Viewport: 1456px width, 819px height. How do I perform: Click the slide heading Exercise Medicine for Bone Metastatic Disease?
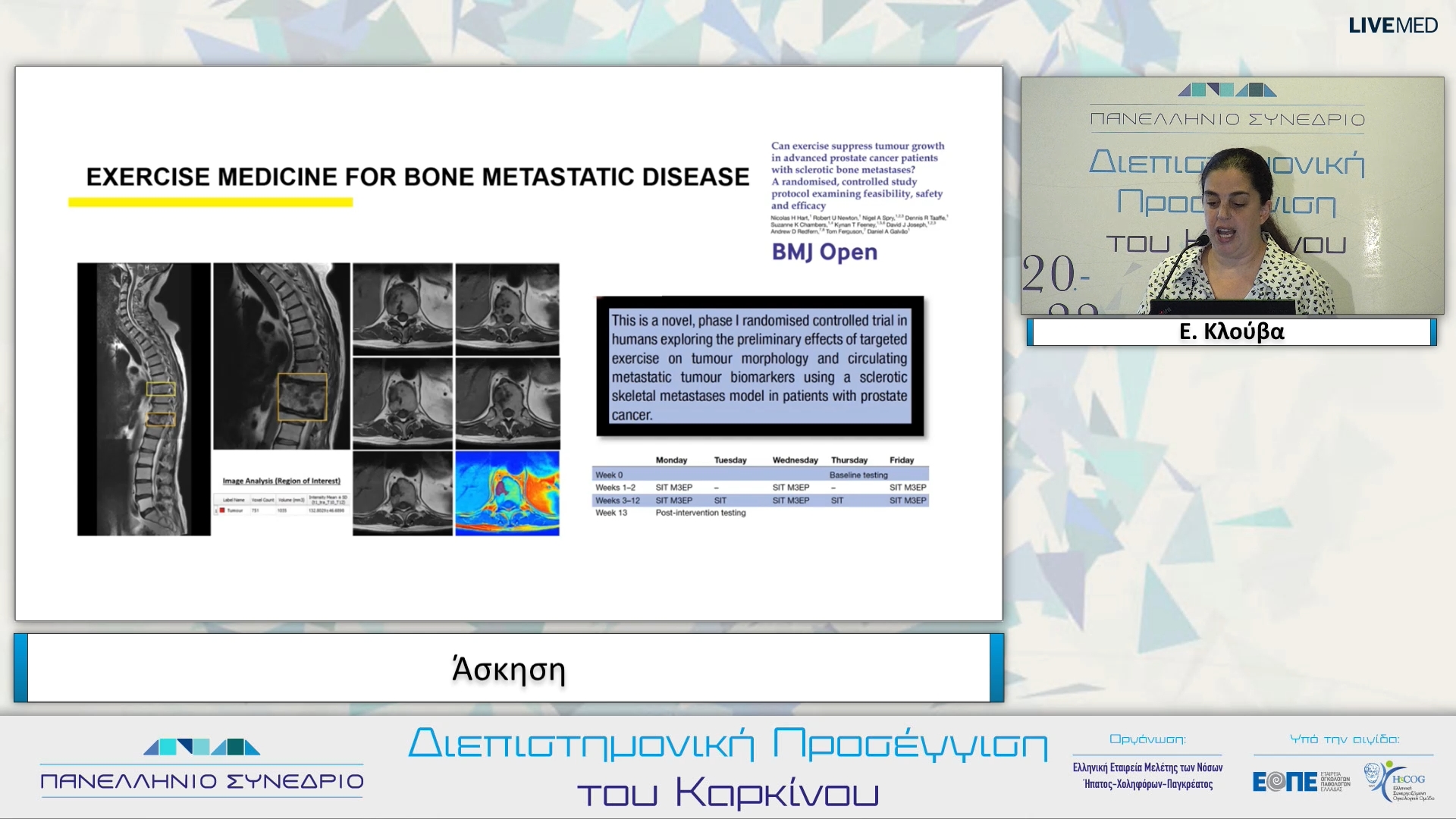click(x=417, y=177)
